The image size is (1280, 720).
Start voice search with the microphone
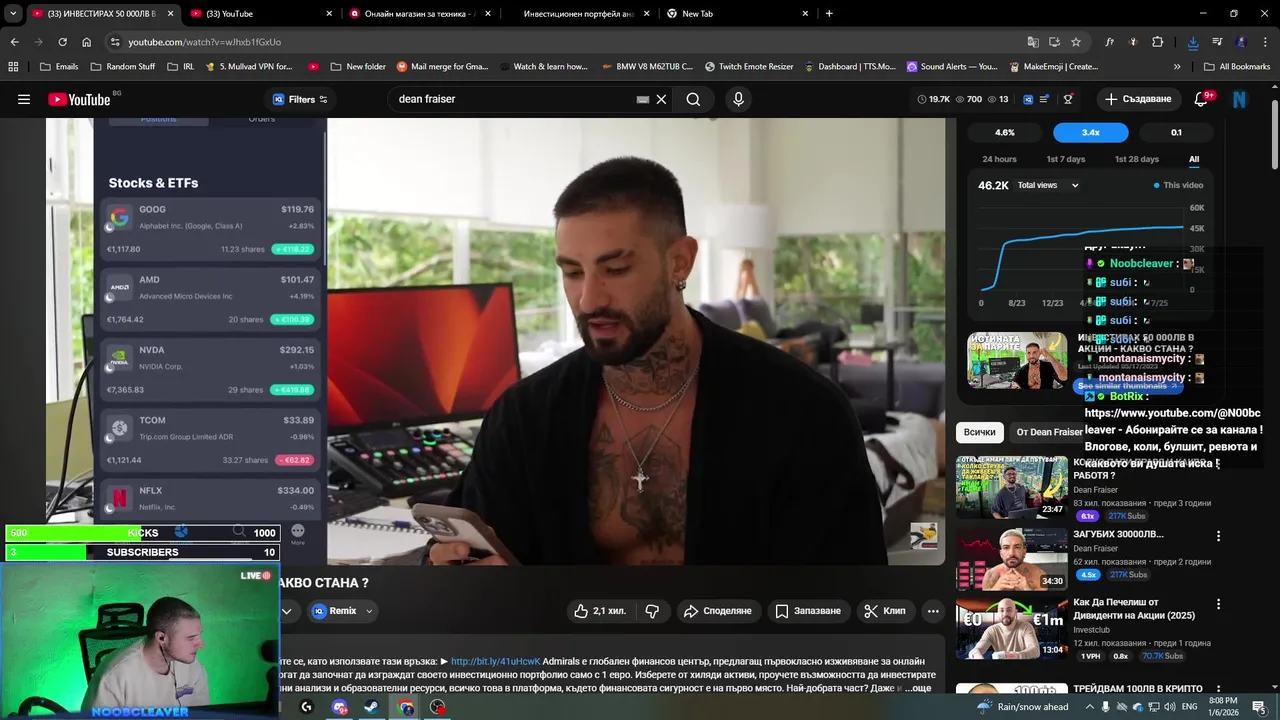[x=739, y=99]
